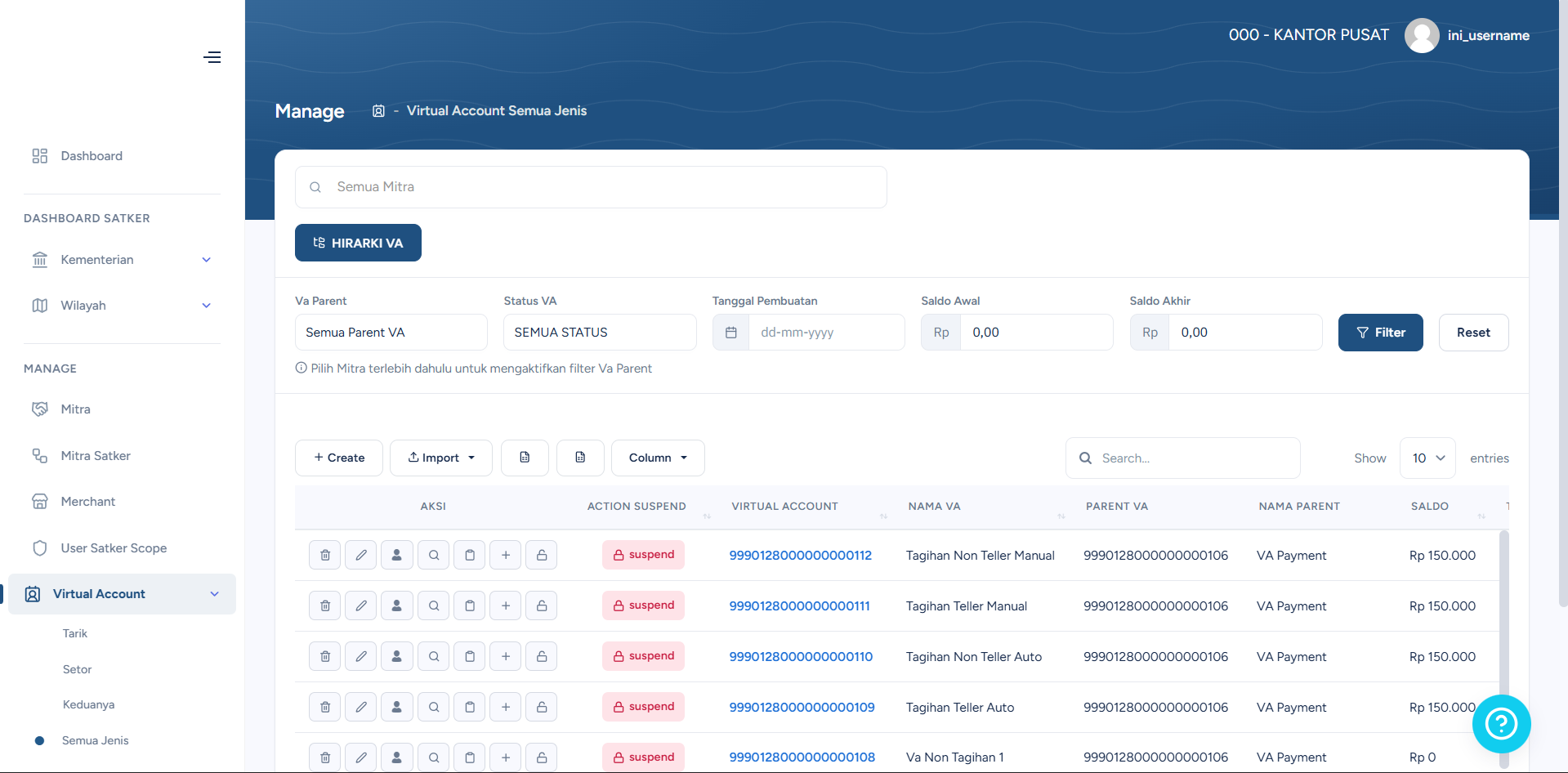Viewport: 1568px width, 773px height.
Task: Delete Tagihan Teller Manual row via trash icon
Action: coord(325,605)
